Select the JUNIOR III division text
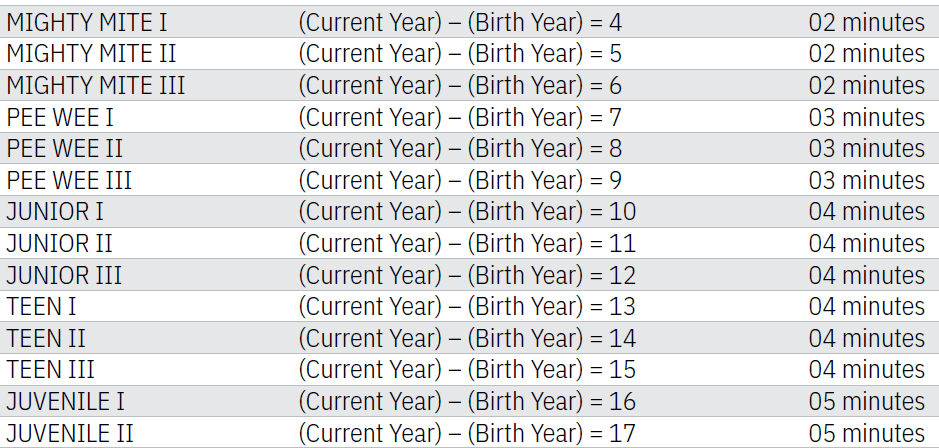Screen dimensions: 939x448 (64, 276)
